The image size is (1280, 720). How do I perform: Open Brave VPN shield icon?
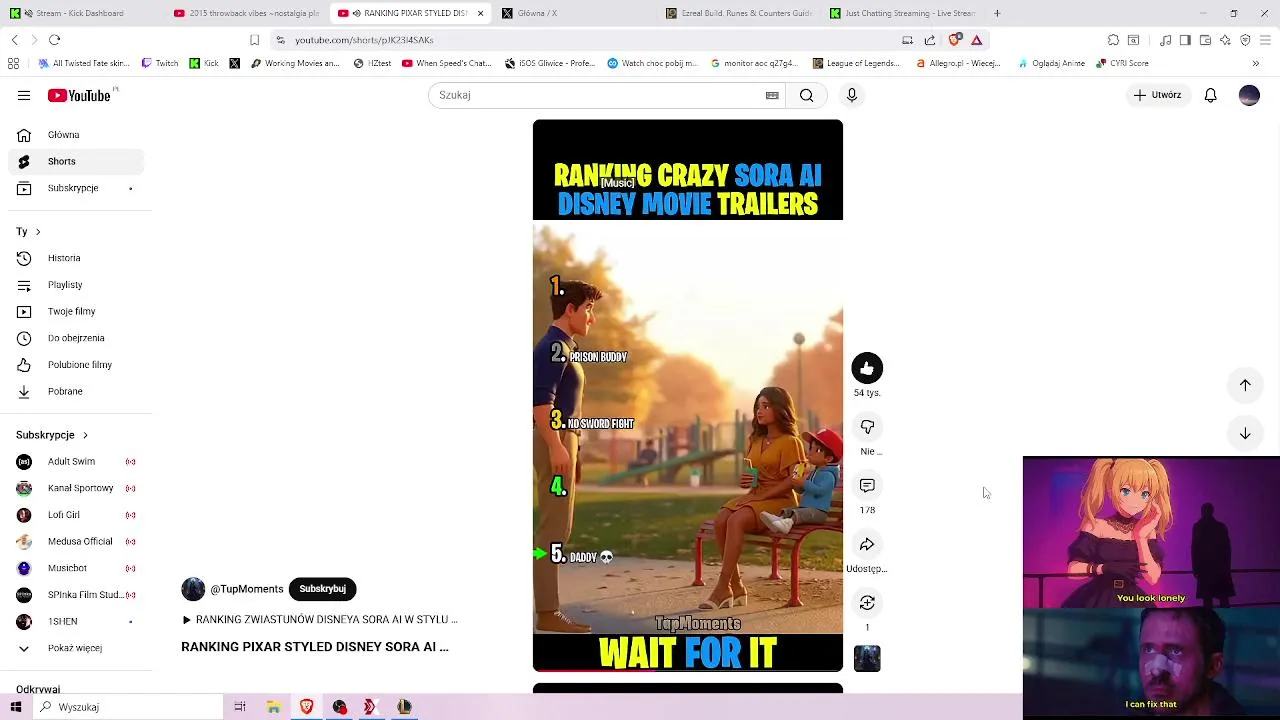click(x=1245, y=40)
